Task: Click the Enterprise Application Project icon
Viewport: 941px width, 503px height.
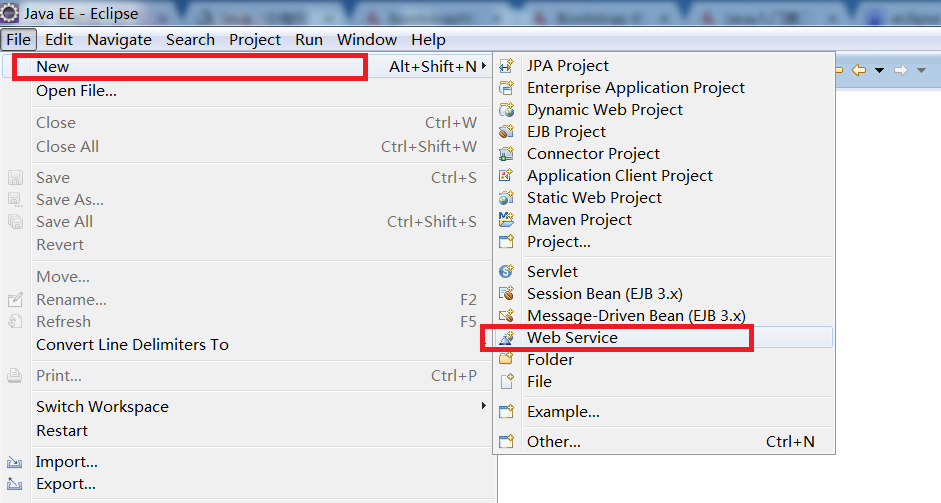Action: coord(507,88)
